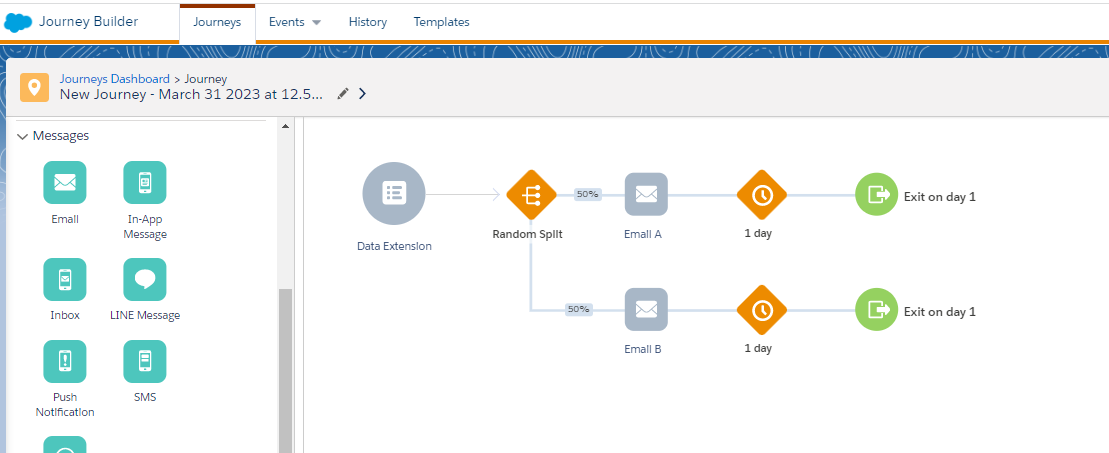Switch to the Journeys tab
Screen dimensions: 1109x453
(x=217, y=22)
